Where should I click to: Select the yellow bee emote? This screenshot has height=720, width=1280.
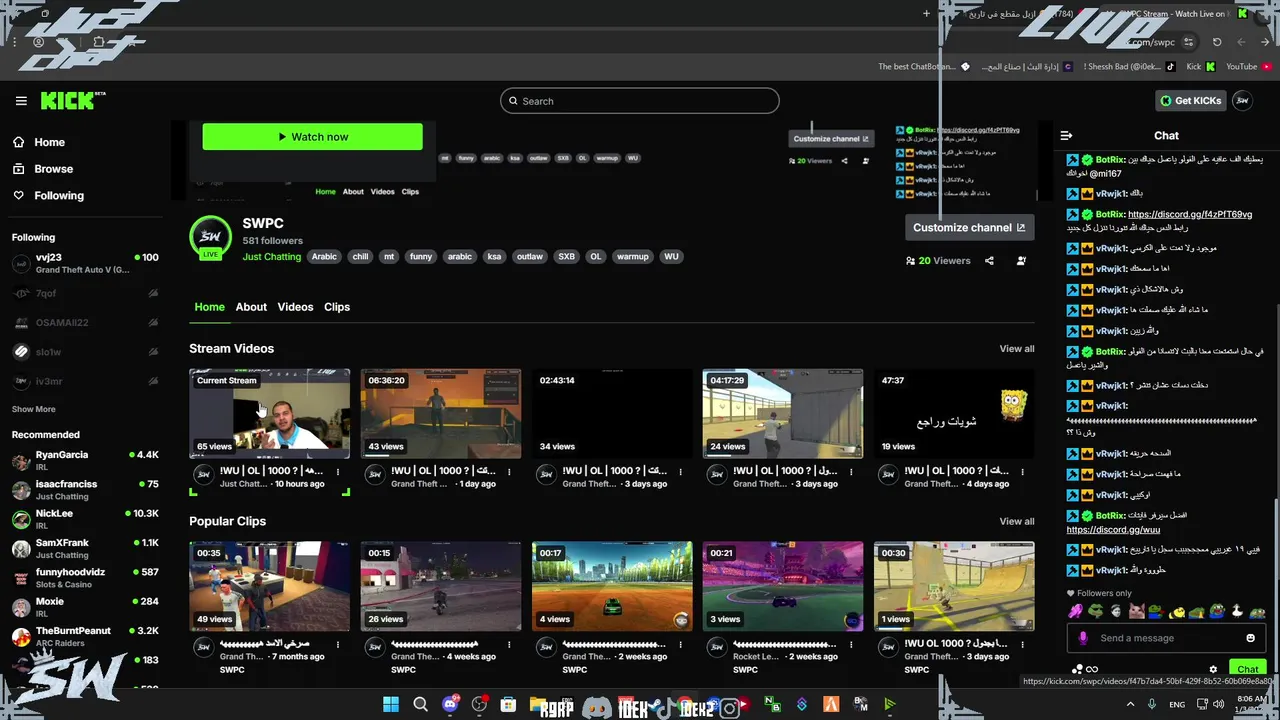[x=1177, y=611]
